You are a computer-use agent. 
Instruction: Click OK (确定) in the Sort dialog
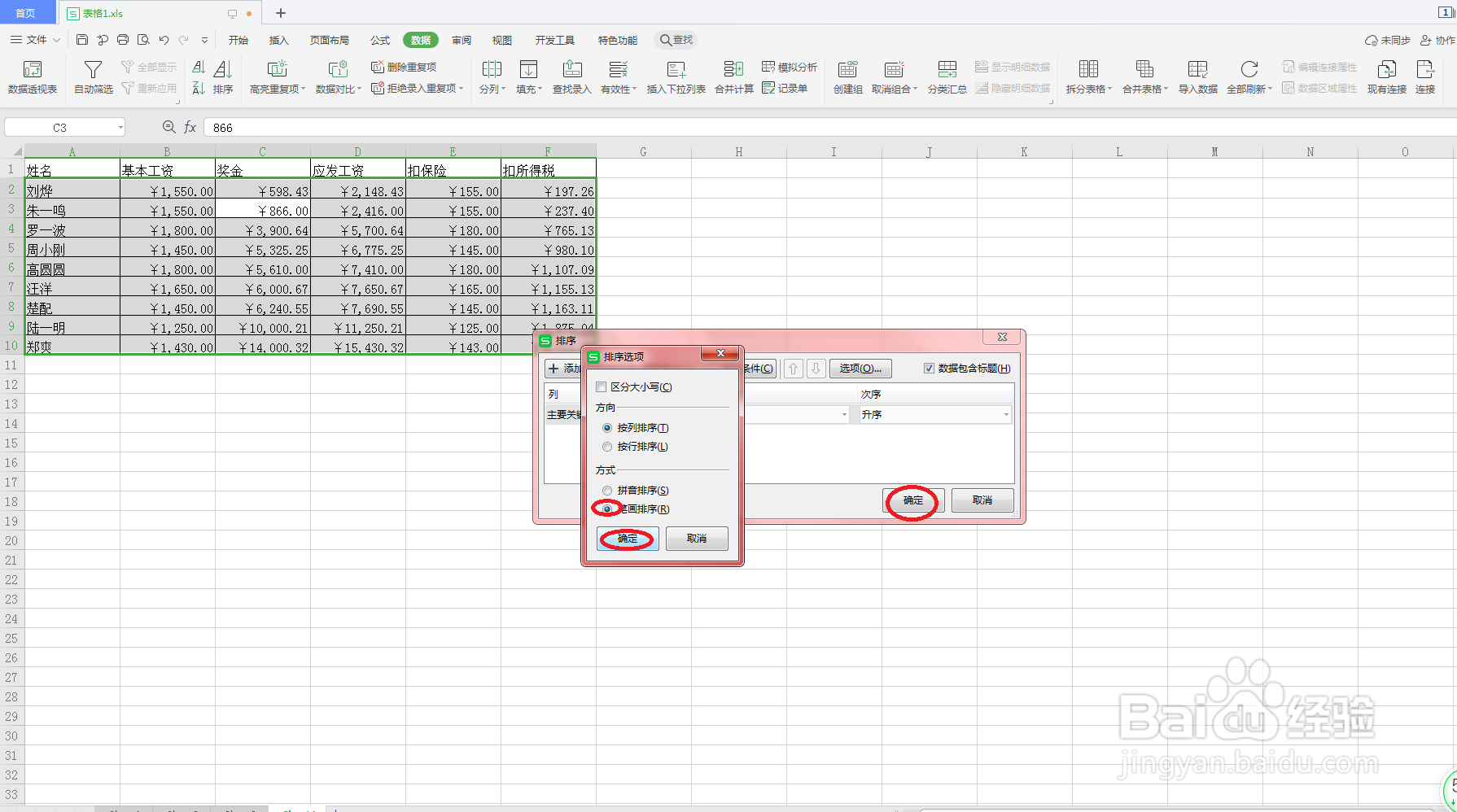(x=913, y=500)
